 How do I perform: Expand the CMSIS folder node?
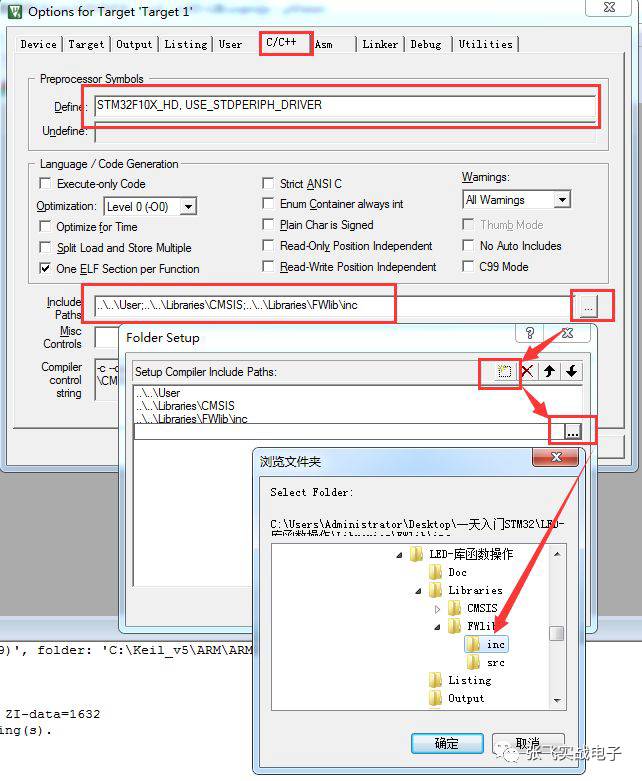[x=437, y=609]
